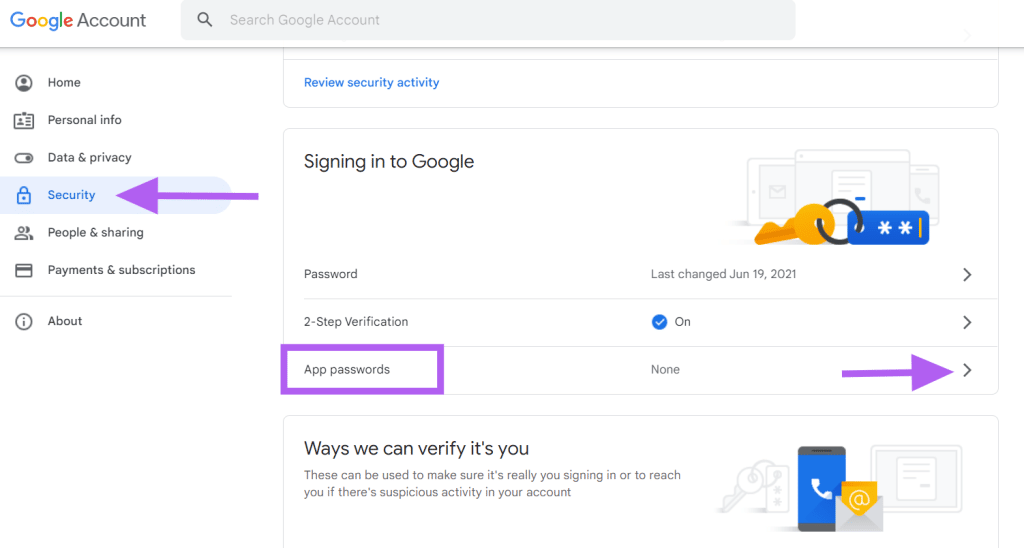Viewport: 1024px width, 548px height.
Task: Click the Data & privacy toggle icon
Action: [24, 158]
